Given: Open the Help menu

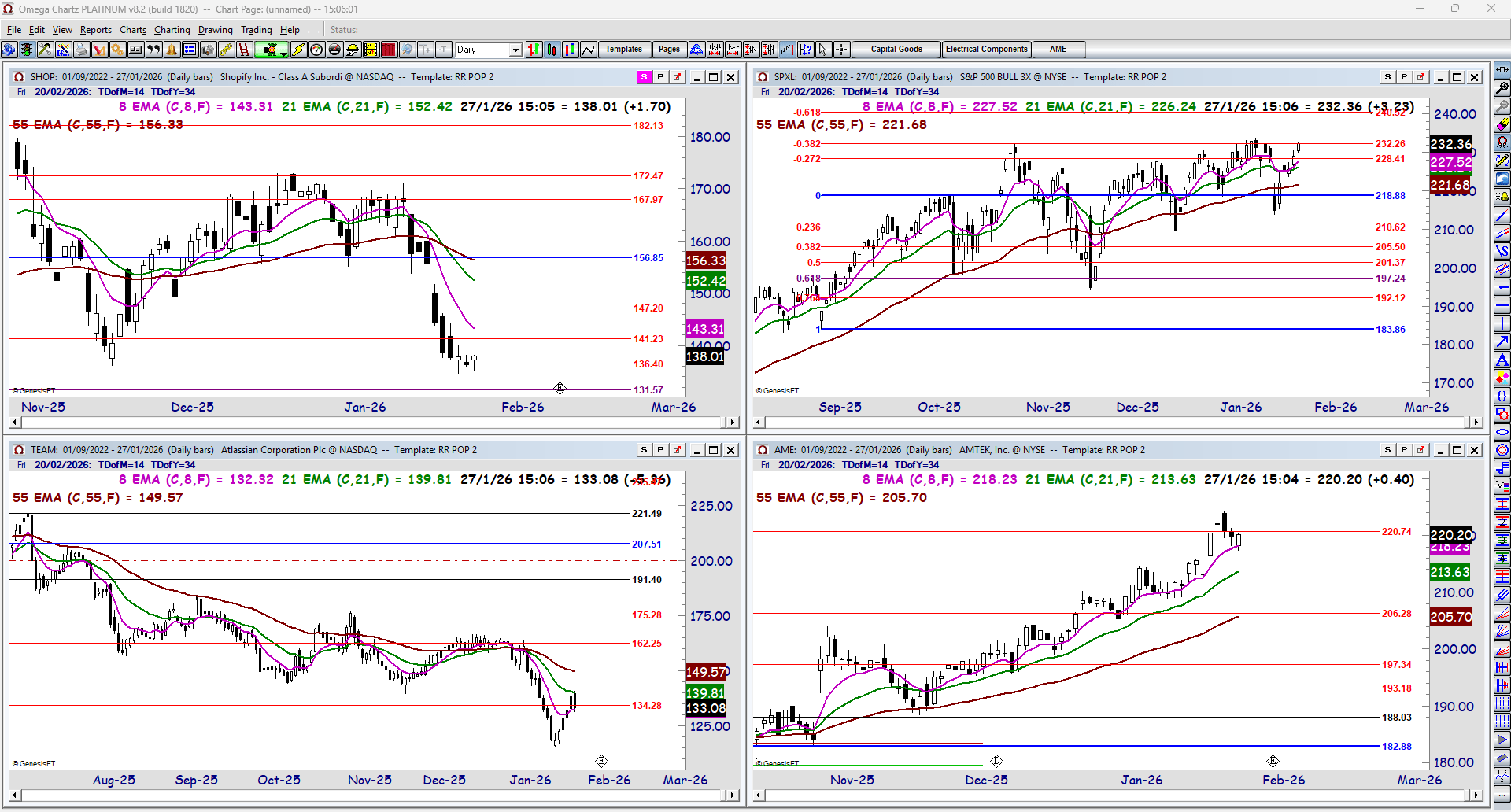Looking at the screenshot, I should point(290,30).
